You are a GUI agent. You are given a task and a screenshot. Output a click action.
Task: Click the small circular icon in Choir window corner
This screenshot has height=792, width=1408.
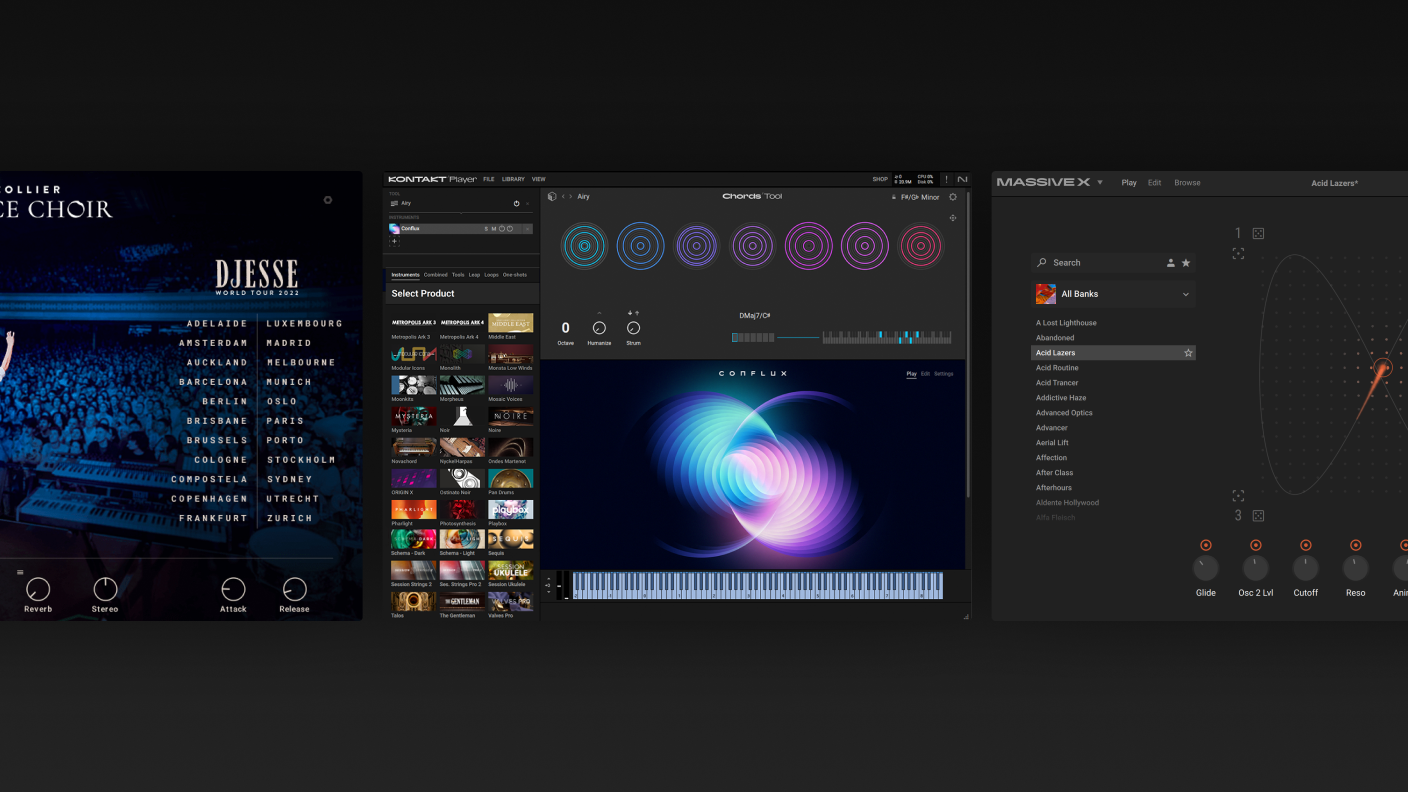pyautogui.click(x=328, y=200)
